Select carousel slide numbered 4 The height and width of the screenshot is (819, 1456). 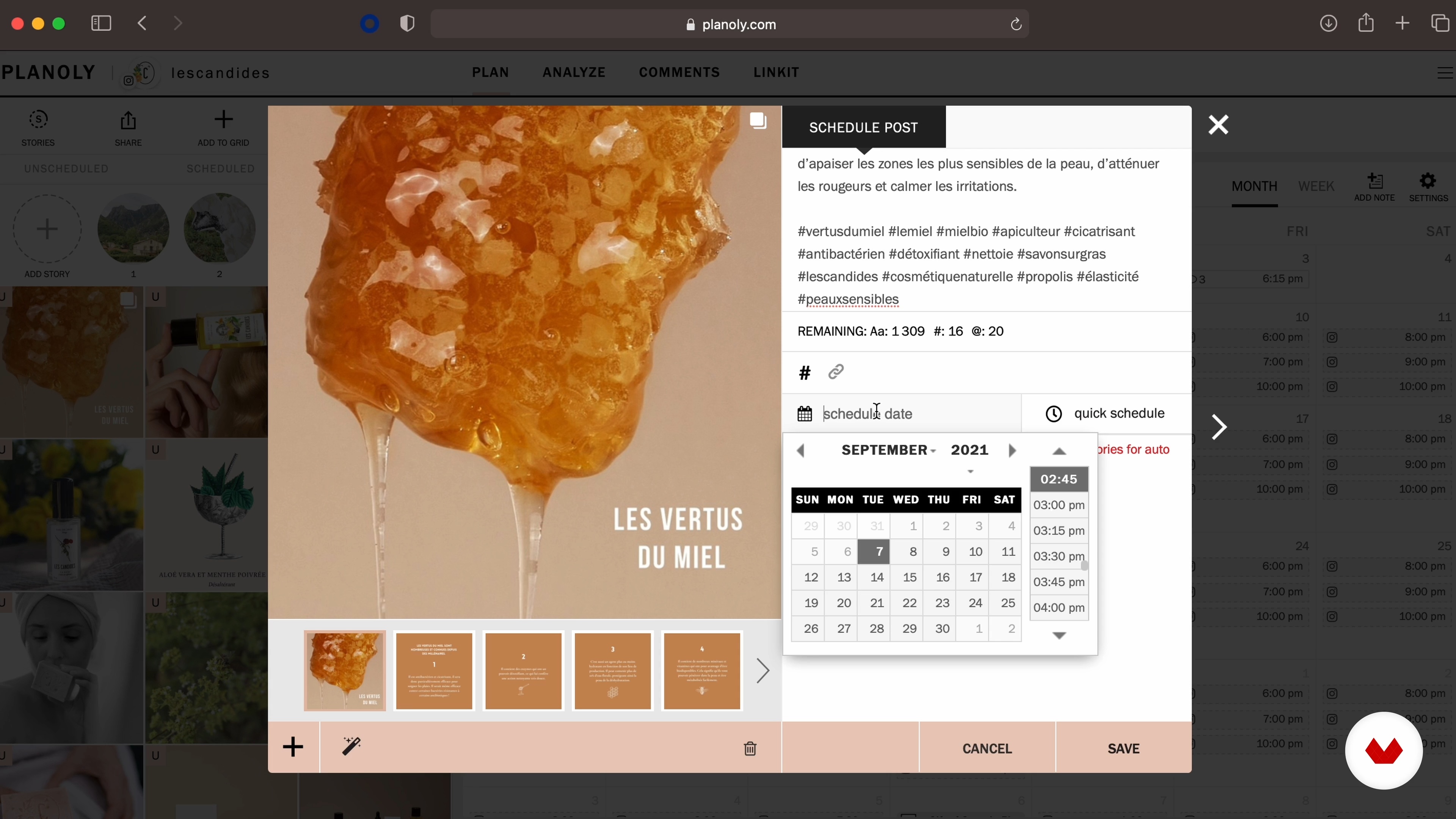coord(702,671)
